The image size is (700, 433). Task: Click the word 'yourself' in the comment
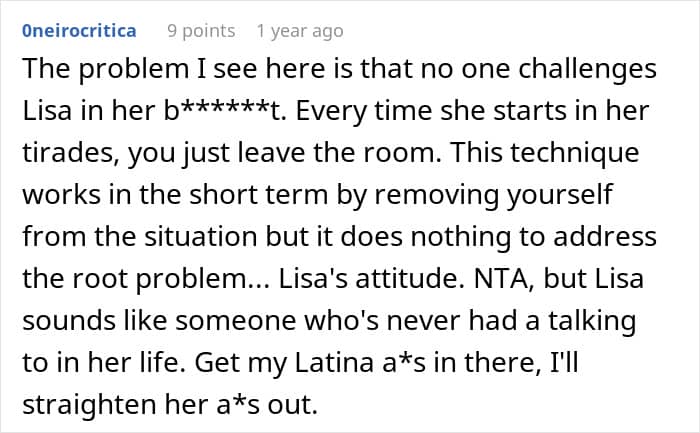coord(559,195)
